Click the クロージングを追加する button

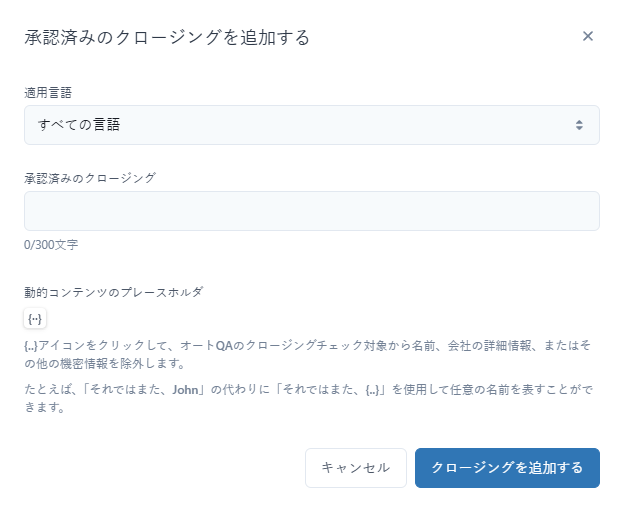(507, 468)
